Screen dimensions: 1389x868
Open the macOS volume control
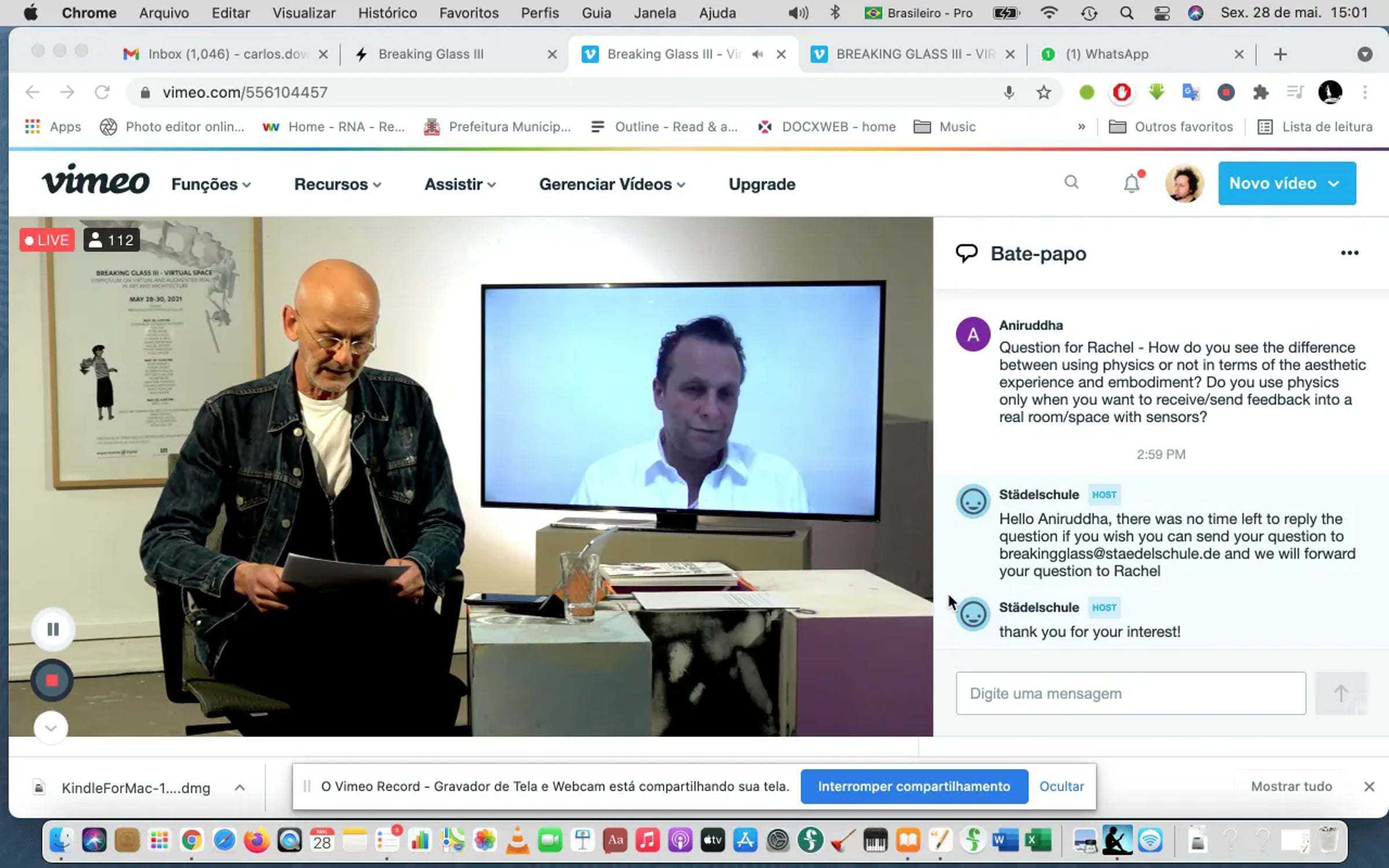pyautogui.click(x=798, y=13)
